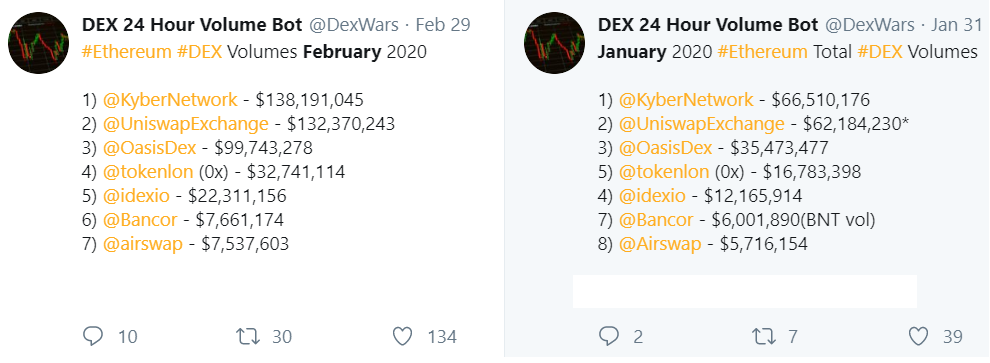This screenshot has height=363, width=990.
Task: Open the Feb 29 tweet timestamp
Action: pos(443,25)
